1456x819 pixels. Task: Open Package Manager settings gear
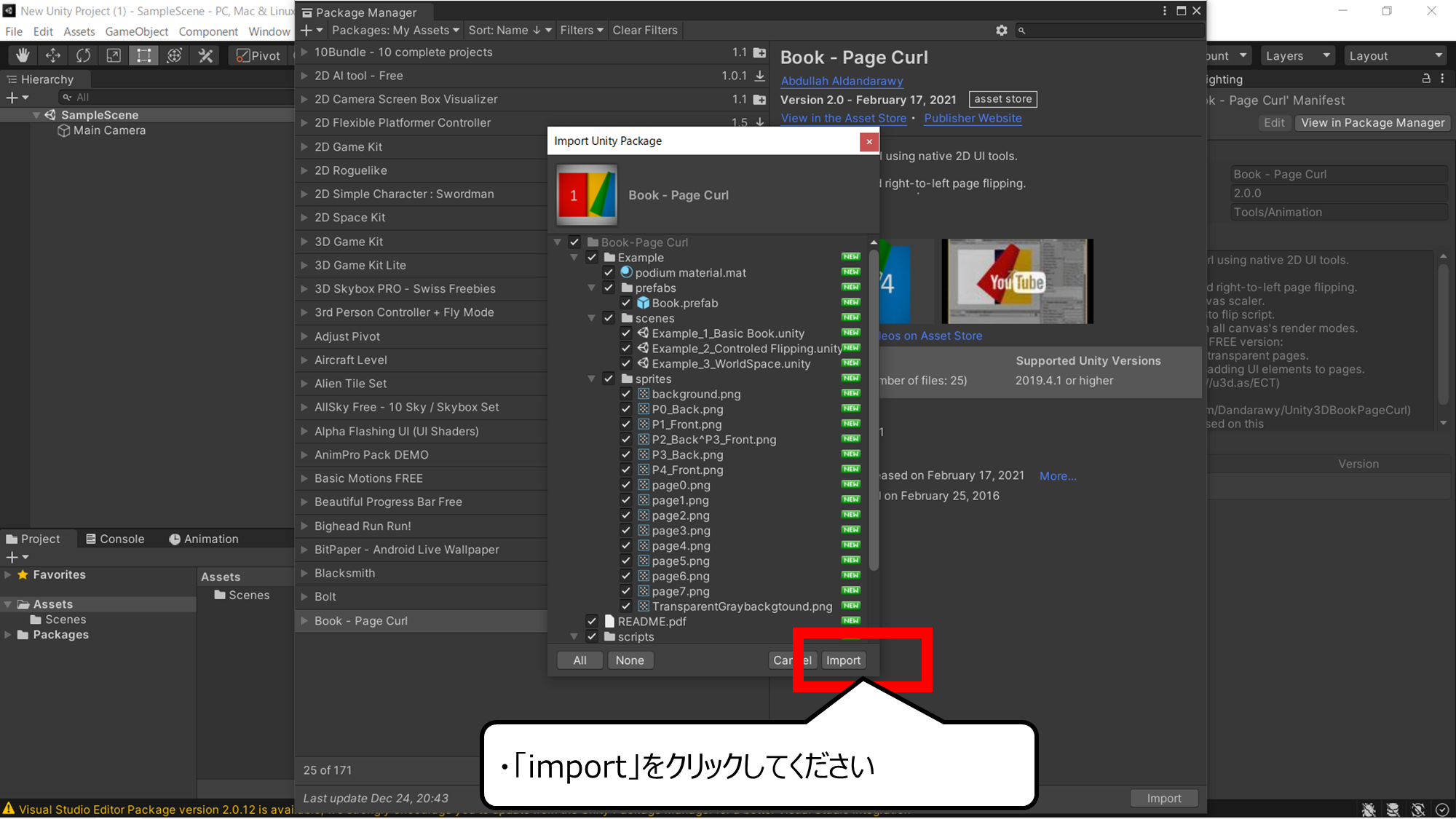click(1002, 30)
